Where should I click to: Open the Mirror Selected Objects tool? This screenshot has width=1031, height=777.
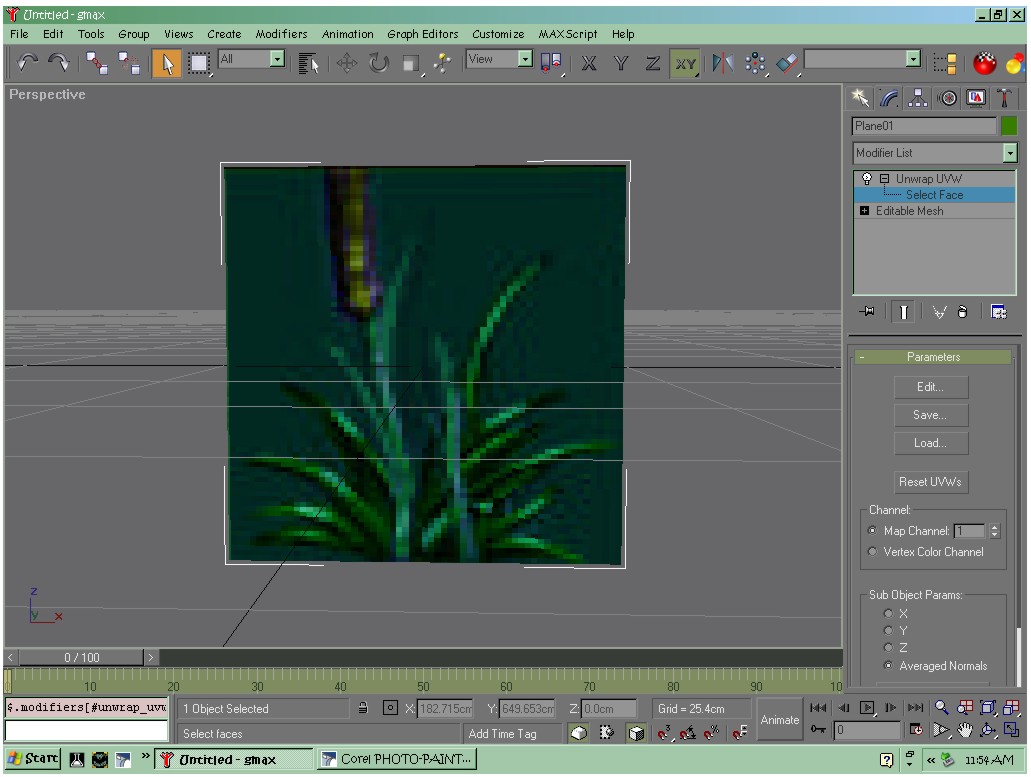click(x=723, y=63)
